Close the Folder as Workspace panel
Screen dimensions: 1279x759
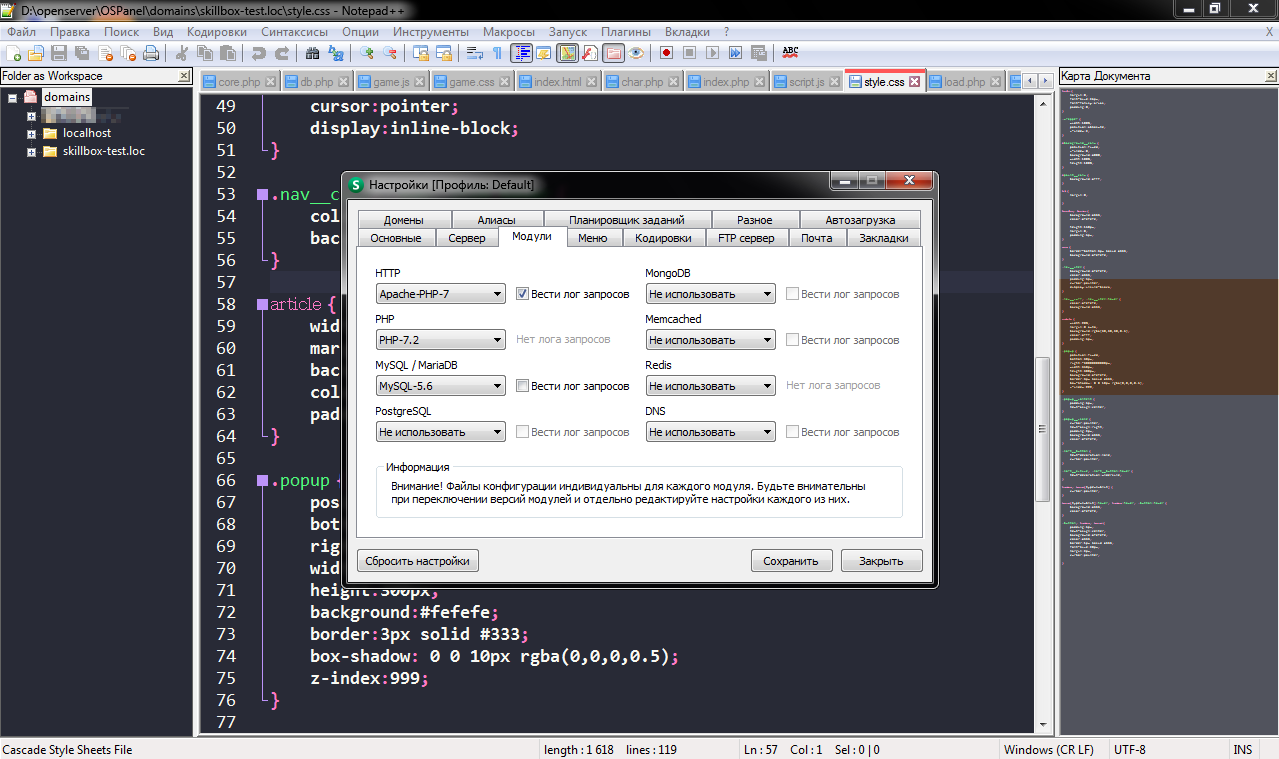(184, 76)
